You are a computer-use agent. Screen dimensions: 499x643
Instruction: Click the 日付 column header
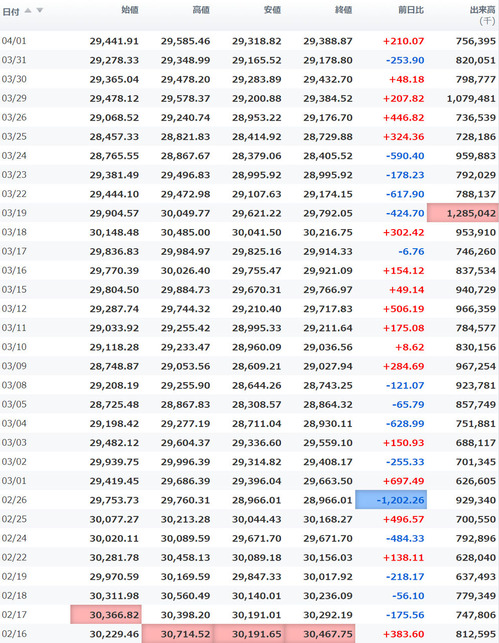pyautogui.click(x=11, y=11)
